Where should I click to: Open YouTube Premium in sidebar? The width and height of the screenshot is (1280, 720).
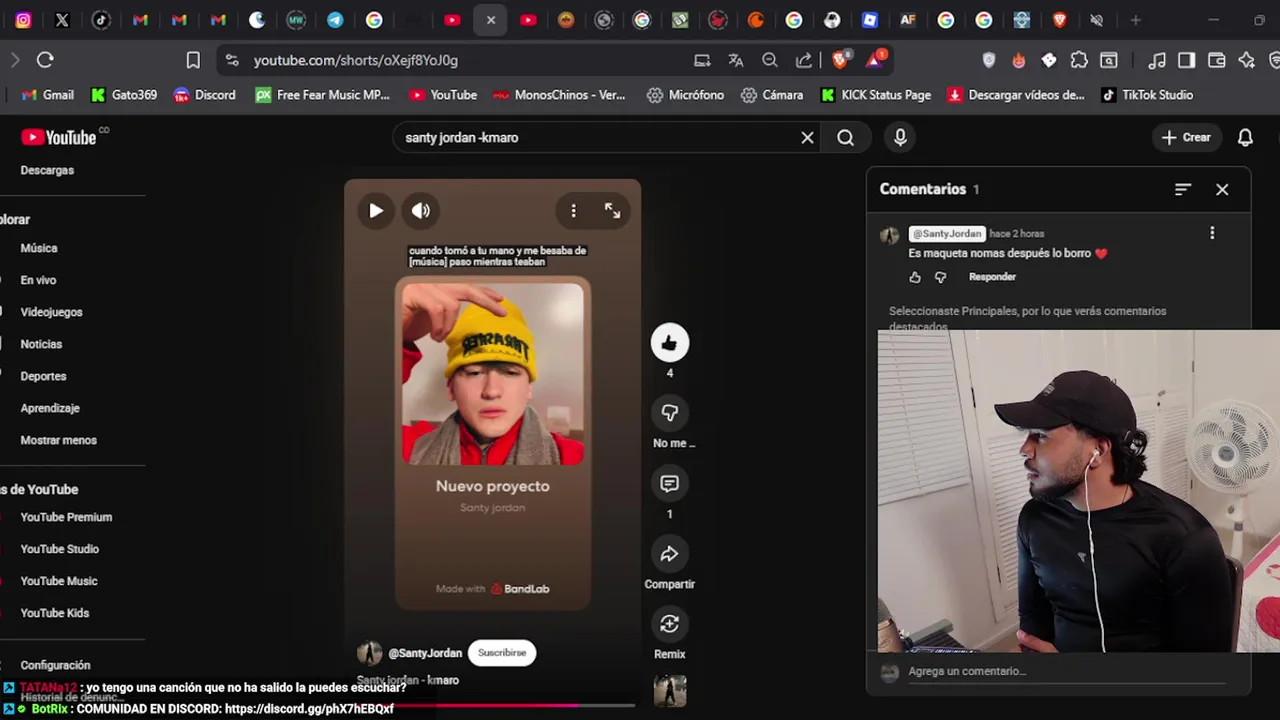pyautogui.click(x=66, y=517)
